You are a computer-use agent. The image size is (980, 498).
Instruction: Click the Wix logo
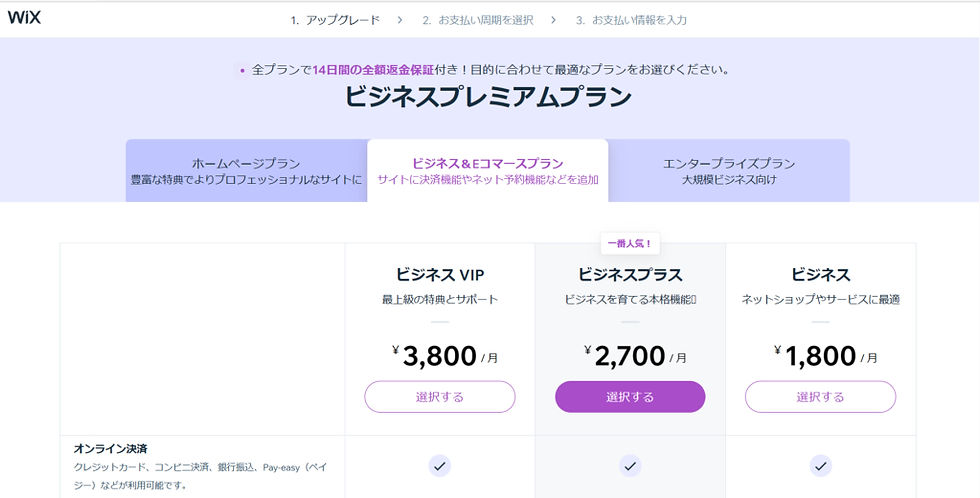coord(23,19)
